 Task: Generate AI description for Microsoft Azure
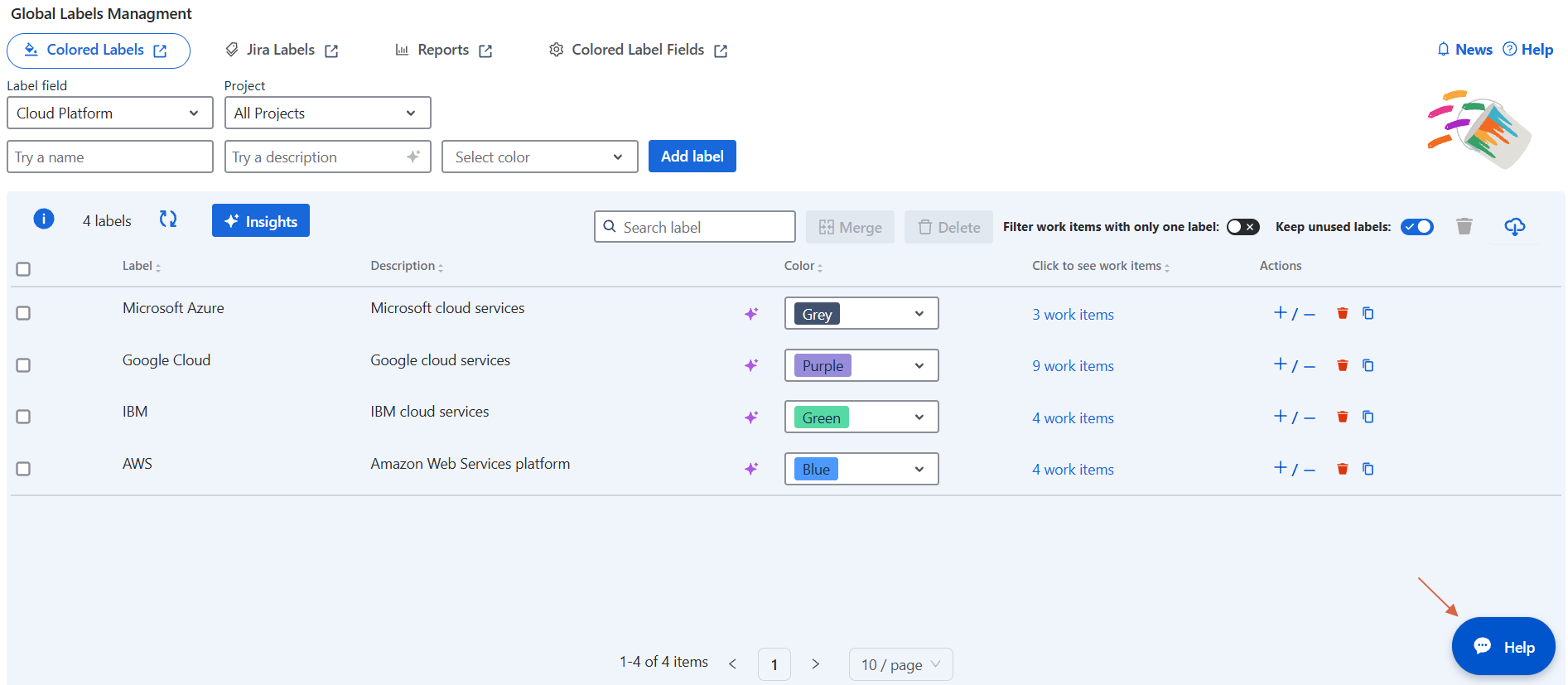point(751,313)
